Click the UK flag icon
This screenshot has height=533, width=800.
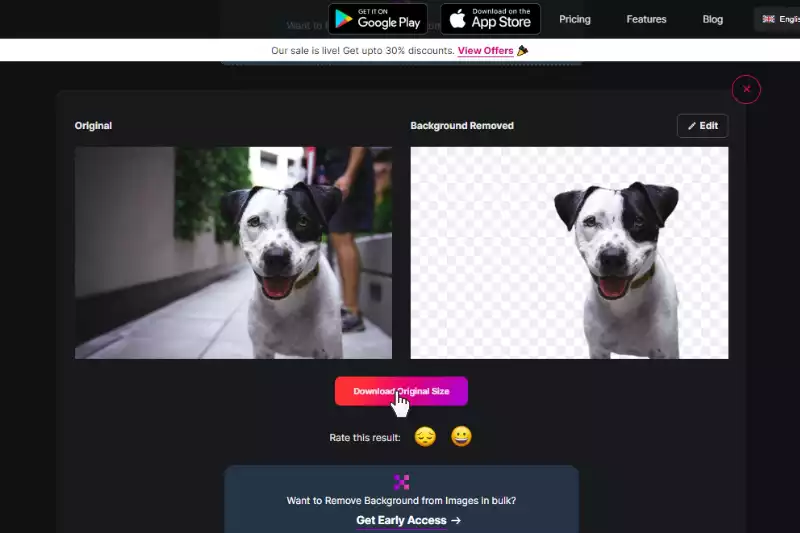click(x=768, y=19)
